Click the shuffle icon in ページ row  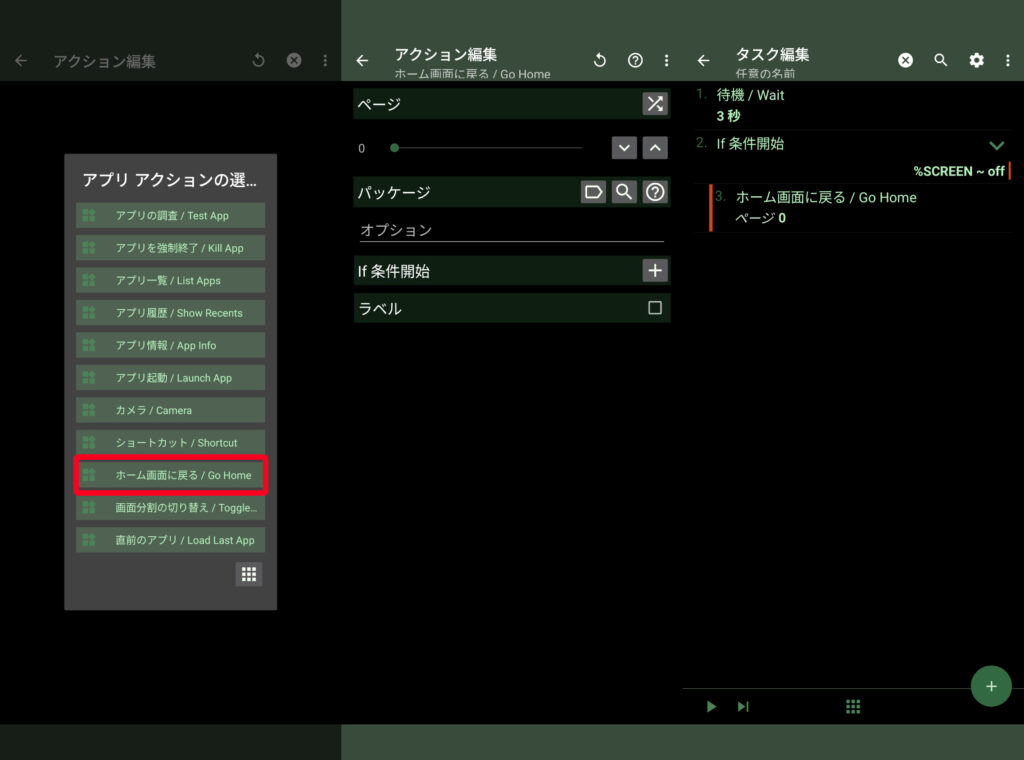(x=654, y=104)
